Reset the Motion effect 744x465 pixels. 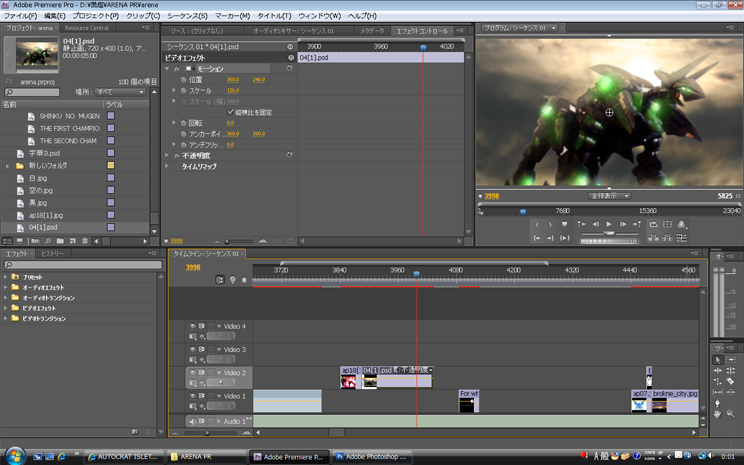[290, 69]
